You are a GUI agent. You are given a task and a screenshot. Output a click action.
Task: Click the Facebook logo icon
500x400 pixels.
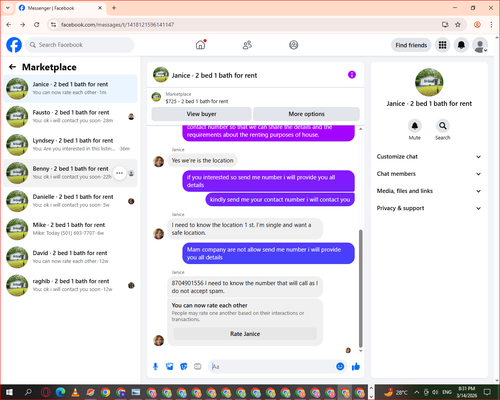[x=14, y=45]
